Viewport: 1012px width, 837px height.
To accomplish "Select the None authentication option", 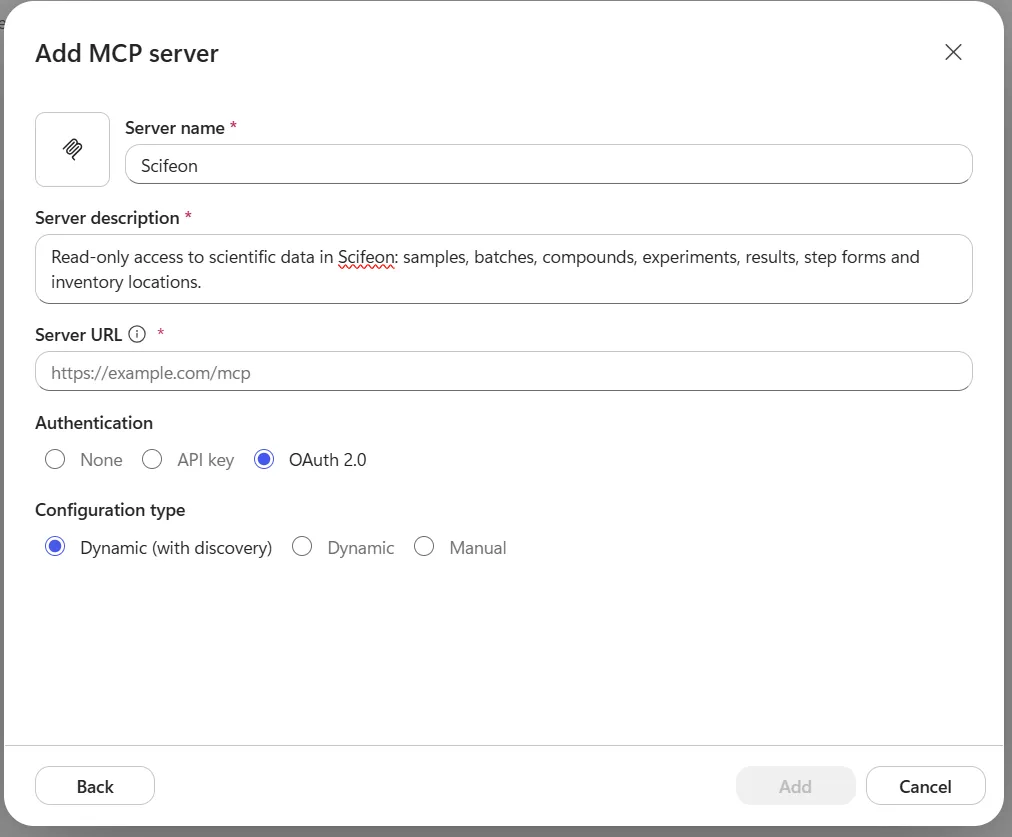I will (55, 459).
